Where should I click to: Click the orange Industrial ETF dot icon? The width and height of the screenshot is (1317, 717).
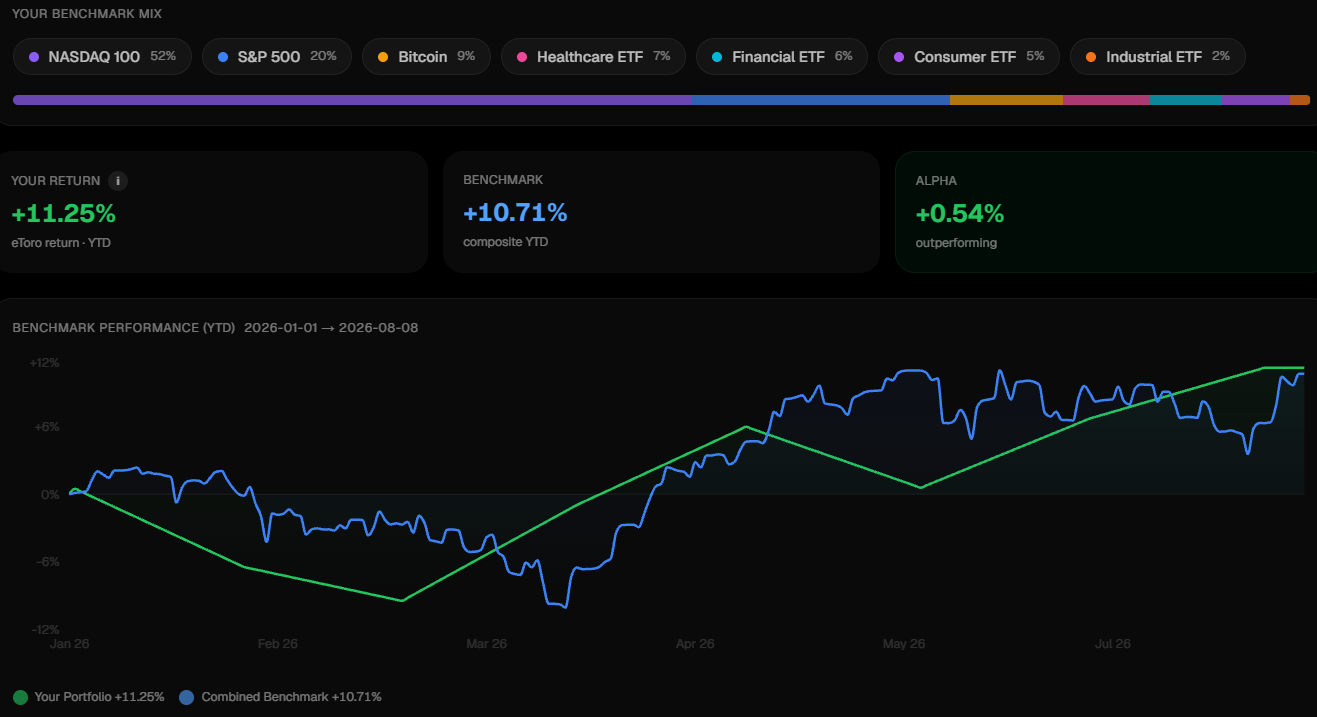point(1091,57)
